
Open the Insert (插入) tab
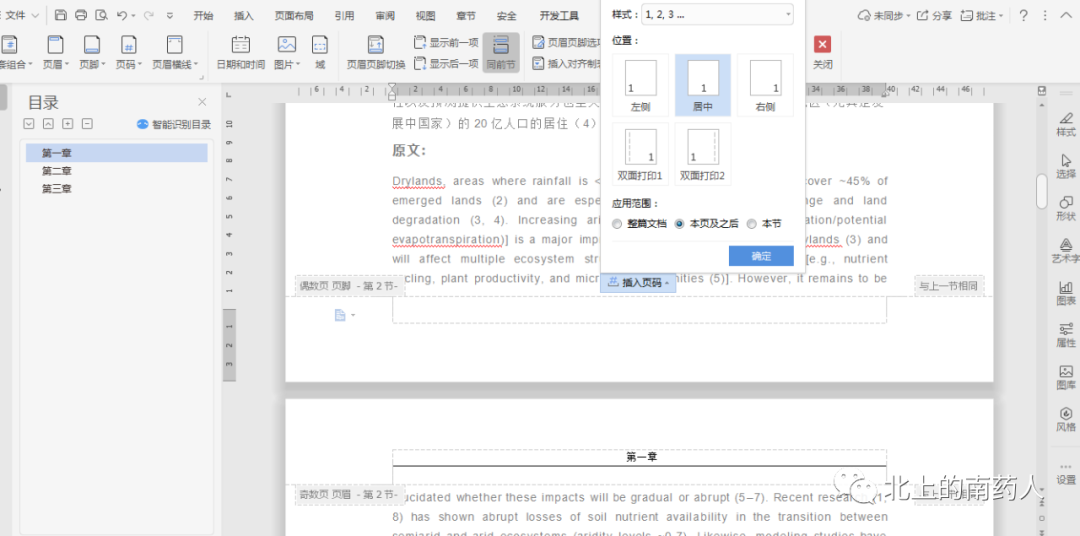[244, 15]
